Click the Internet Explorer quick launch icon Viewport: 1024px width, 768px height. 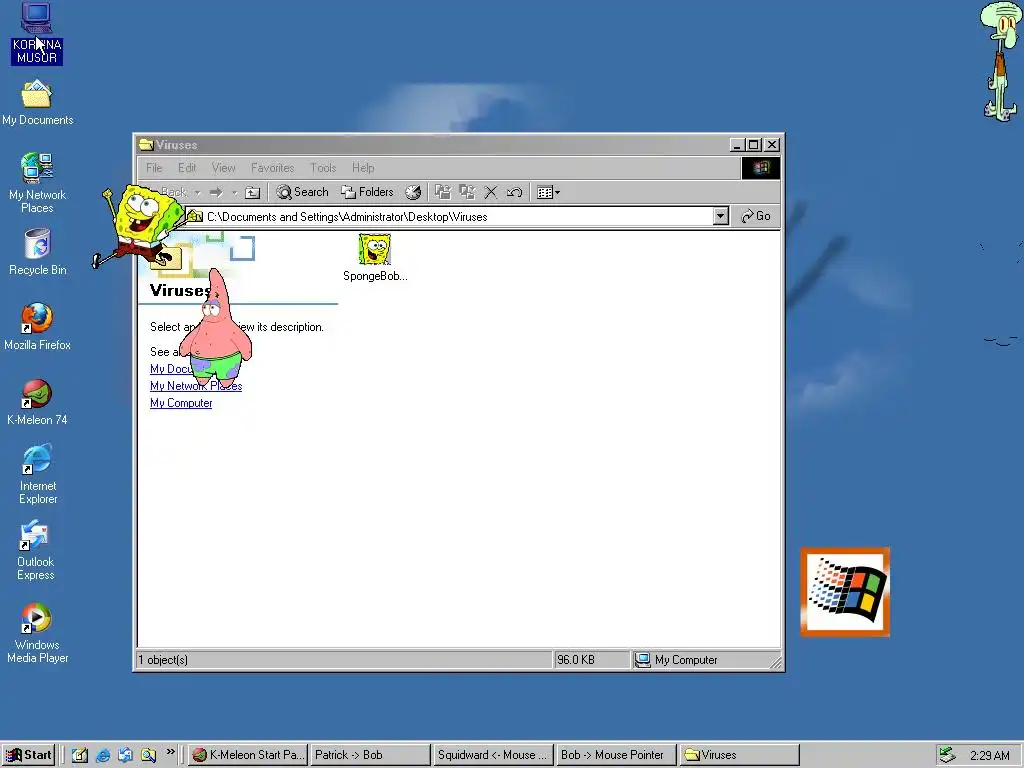pos(103,755)
